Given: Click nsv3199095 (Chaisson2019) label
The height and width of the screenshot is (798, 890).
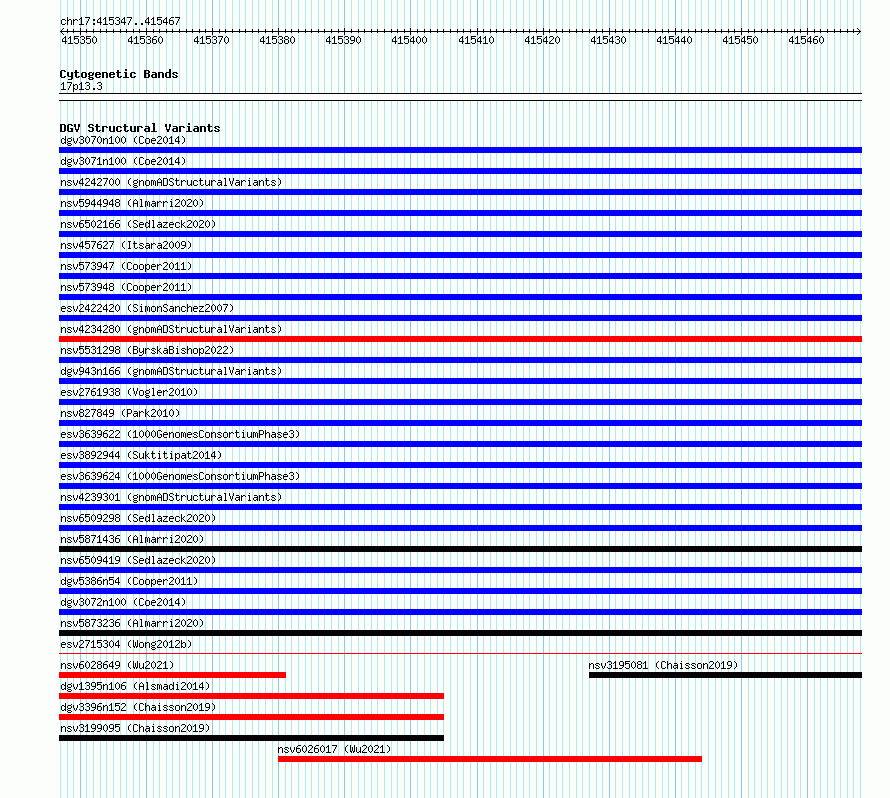Looking at the screenshot, I should point(135,728).
